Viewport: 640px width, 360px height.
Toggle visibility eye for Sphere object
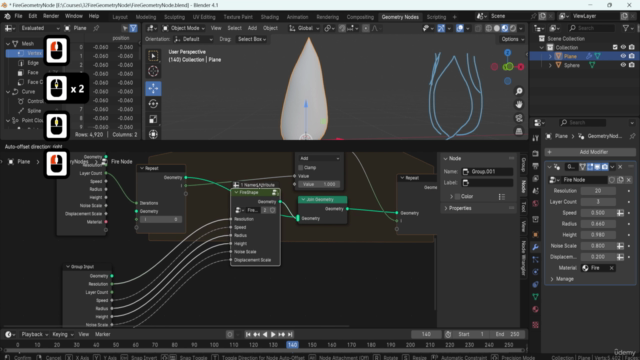[x=623, y=65]
